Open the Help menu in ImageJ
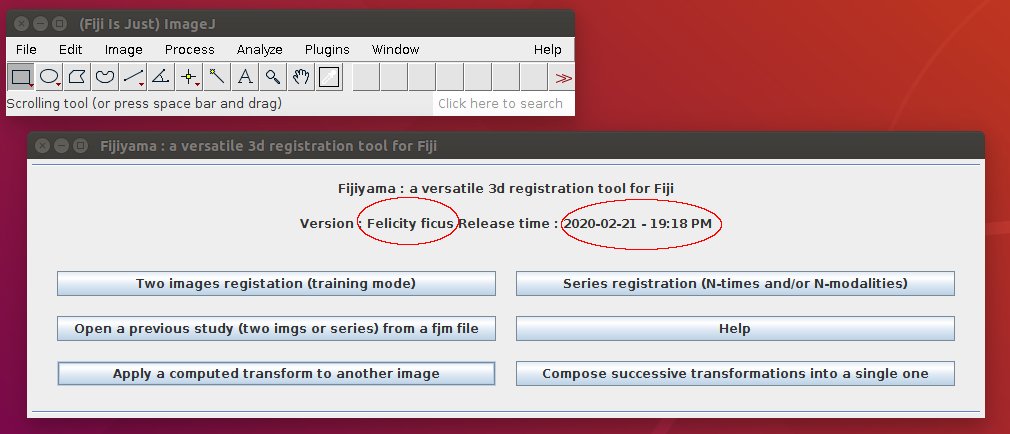Screen dimensions: 1010x434 click(548, 50)
